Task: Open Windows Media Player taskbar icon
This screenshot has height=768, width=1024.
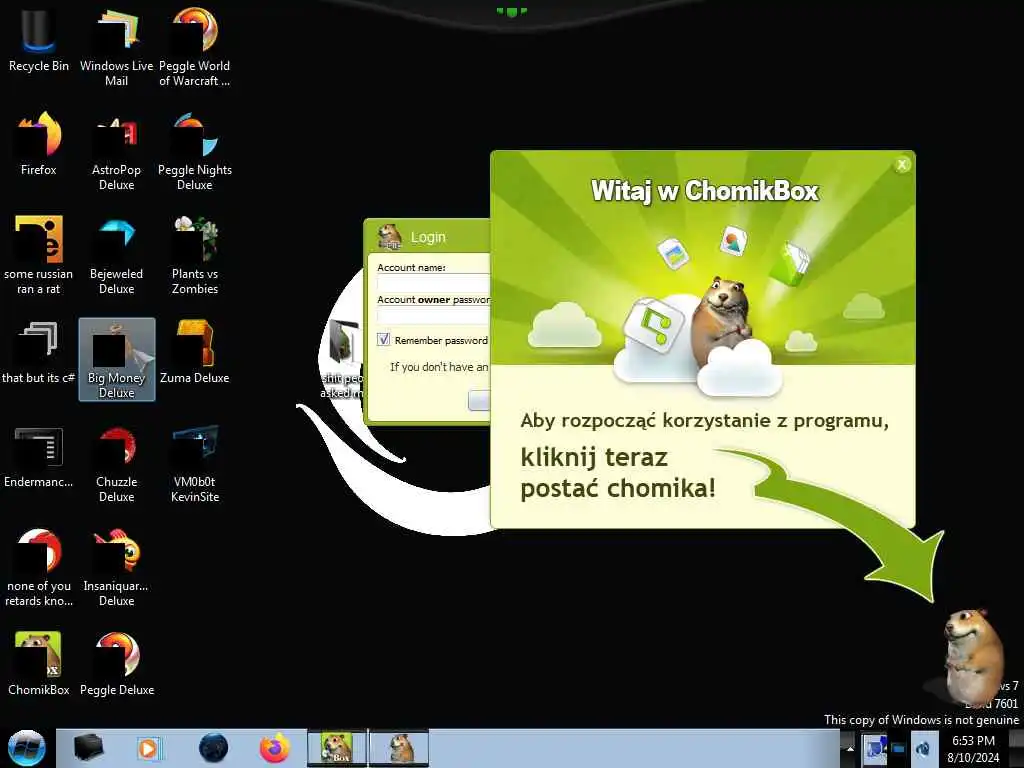Action: pyautogui.click(x=149, y=748)
